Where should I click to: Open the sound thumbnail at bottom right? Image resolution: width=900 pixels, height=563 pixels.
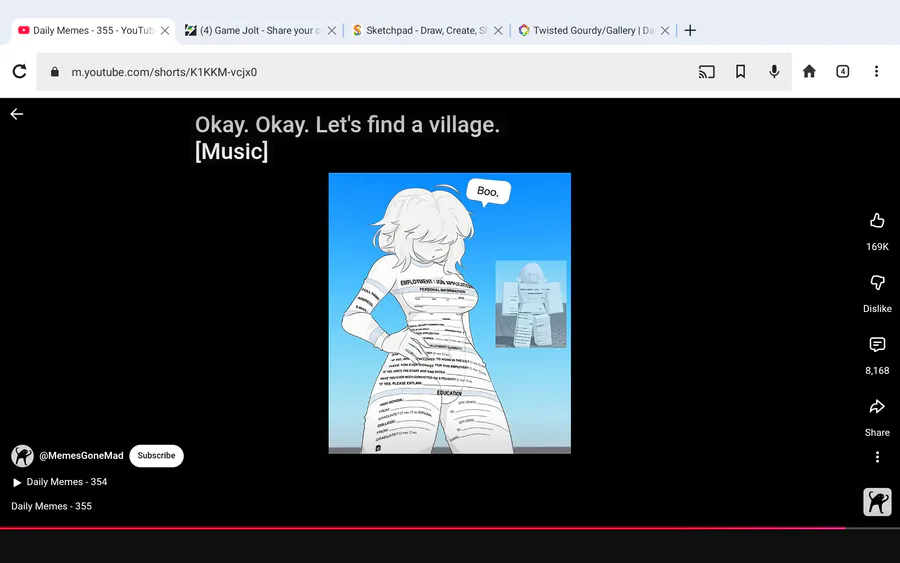[x=877, y=502]
